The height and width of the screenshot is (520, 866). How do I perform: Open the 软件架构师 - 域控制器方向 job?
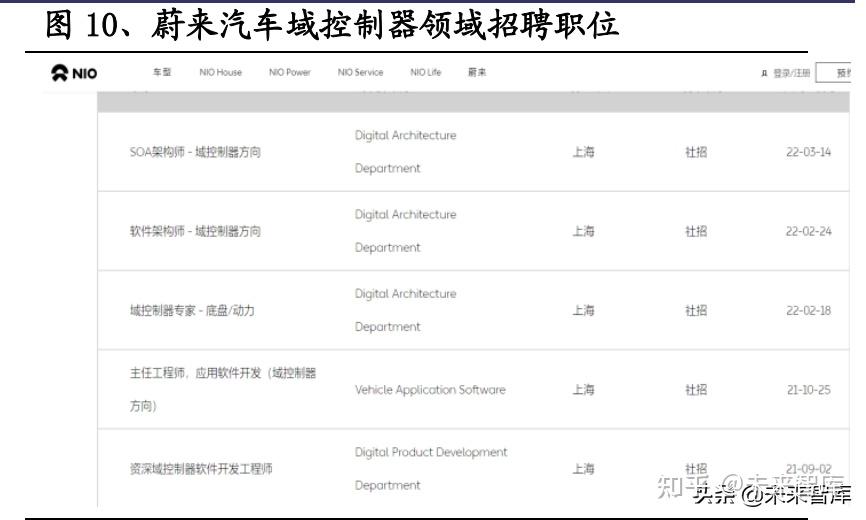[195, 231]
